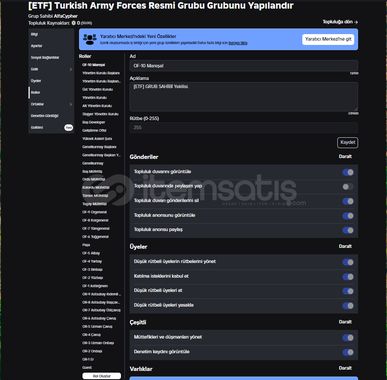Select the OF-9 Orgeneral role
Viewport: 387px width, 380px height.
(x=94, y=212)
